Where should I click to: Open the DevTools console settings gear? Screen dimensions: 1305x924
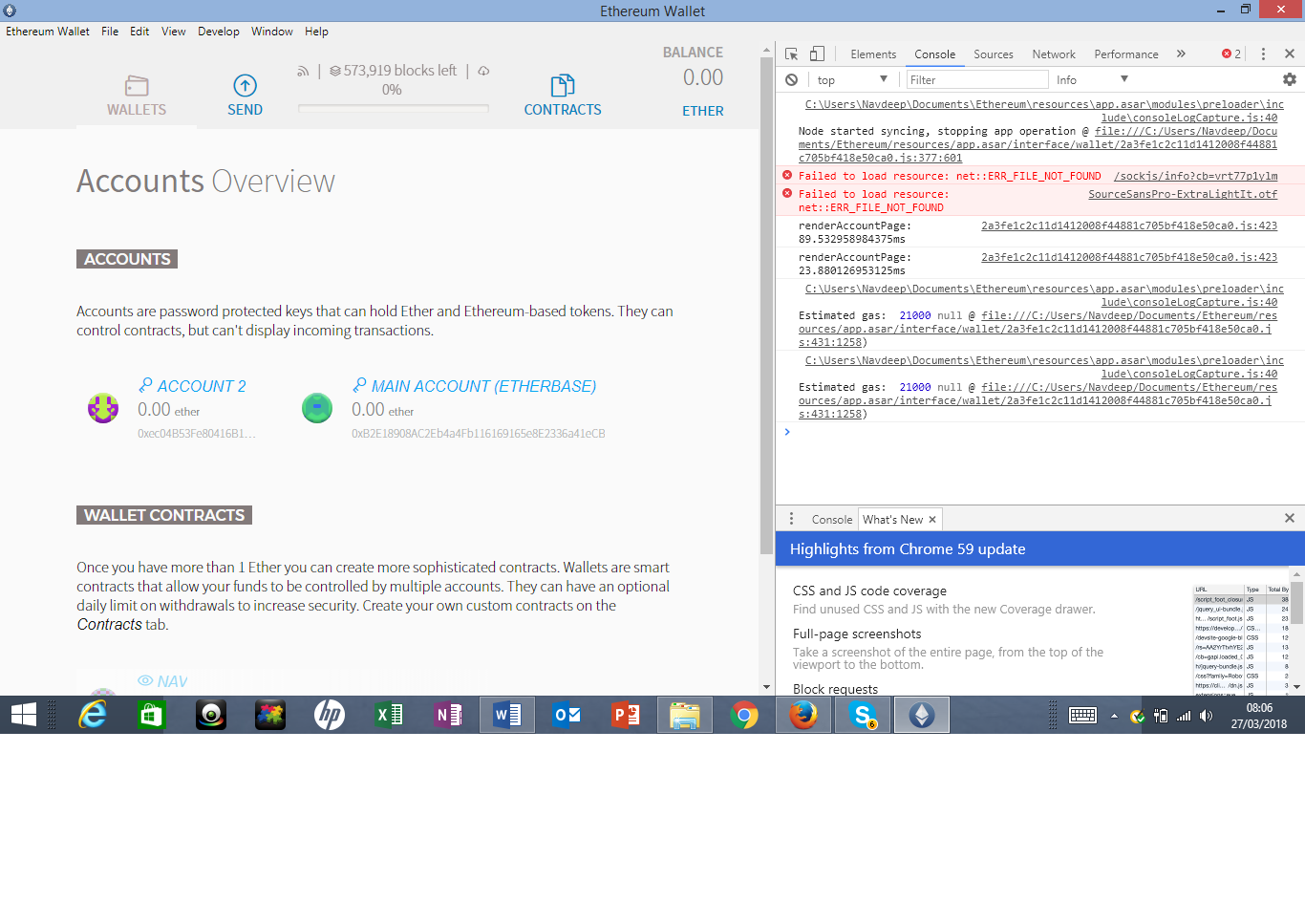click(x=1292, y=79)
